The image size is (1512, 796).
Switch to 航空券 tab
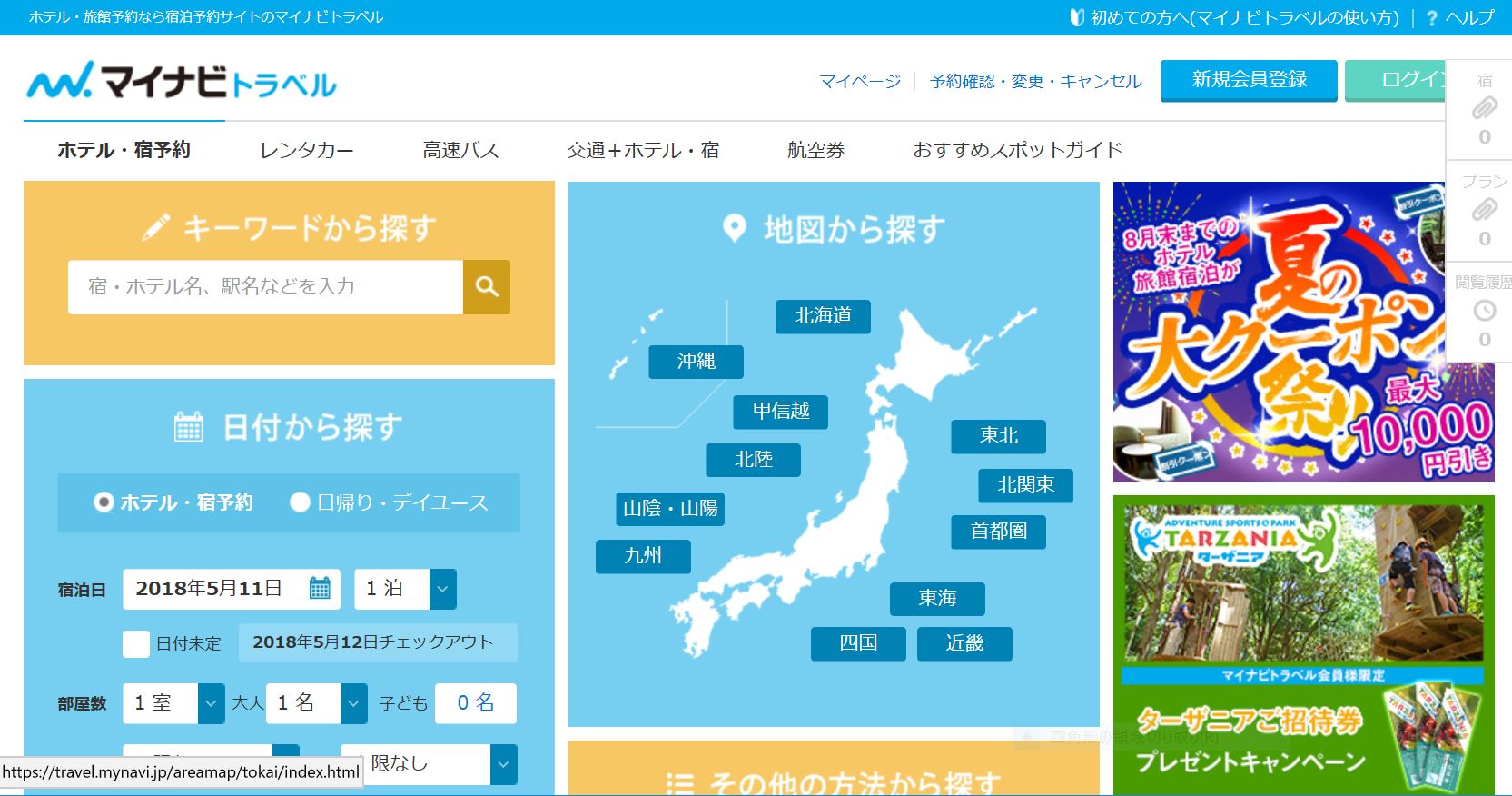(815, 150)
